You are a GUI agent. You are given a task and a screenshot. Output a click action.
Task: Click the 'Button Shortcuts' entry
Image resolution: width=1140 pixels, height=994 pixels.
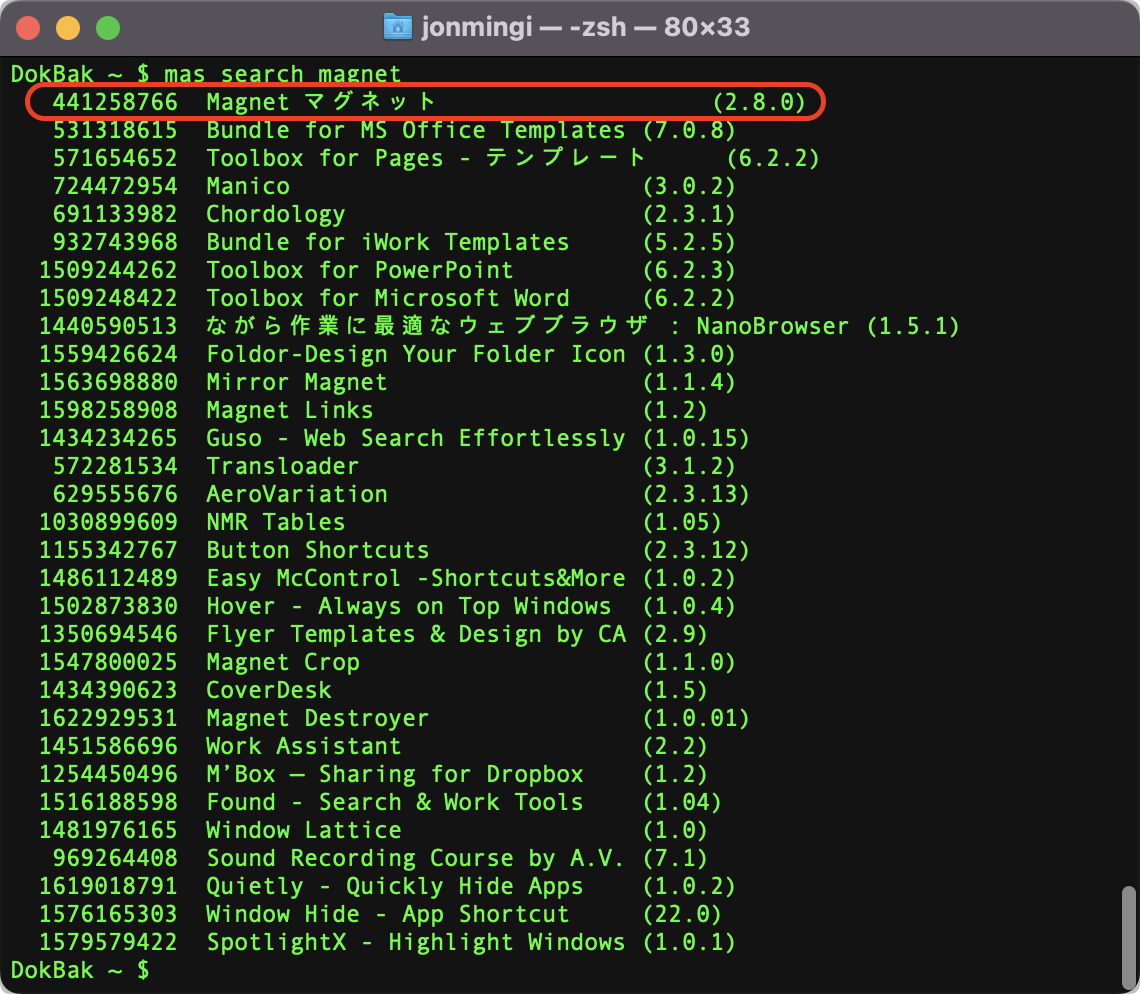pyautogui.click(x=318, y=550)
